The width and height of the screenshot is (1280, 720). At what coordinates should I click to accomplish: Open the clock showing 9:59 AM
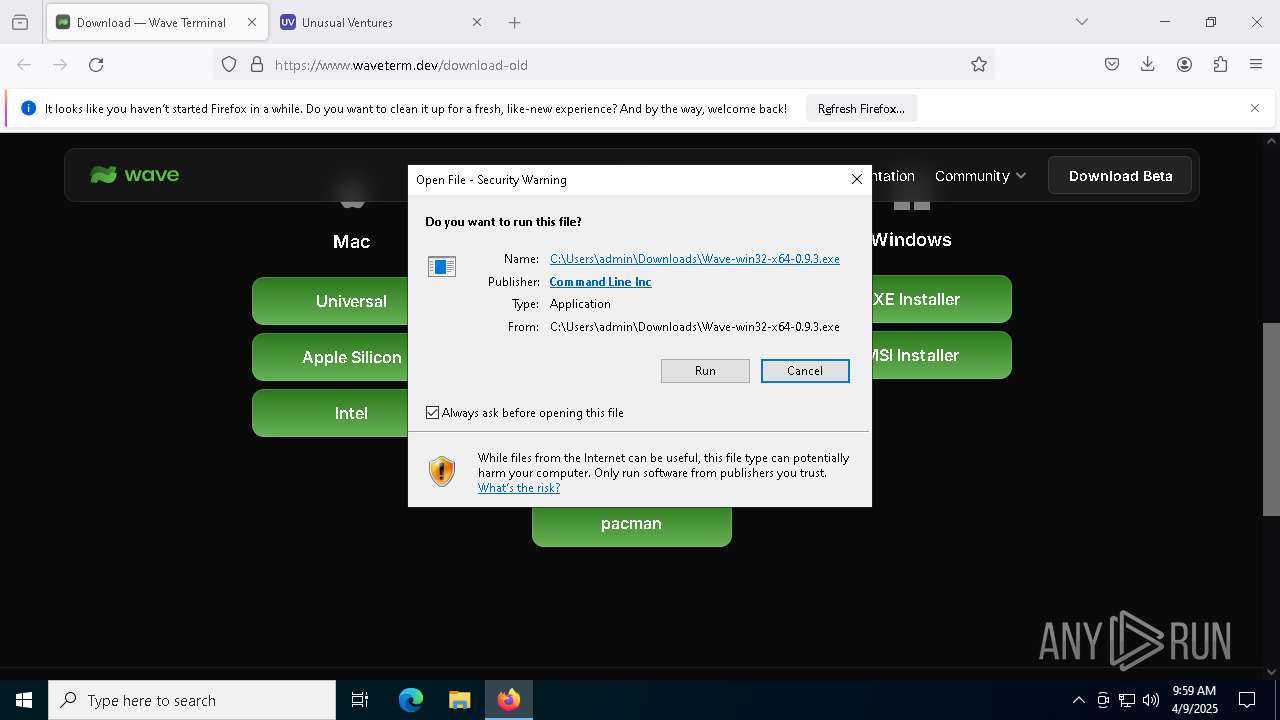(x=1194, y=700)
